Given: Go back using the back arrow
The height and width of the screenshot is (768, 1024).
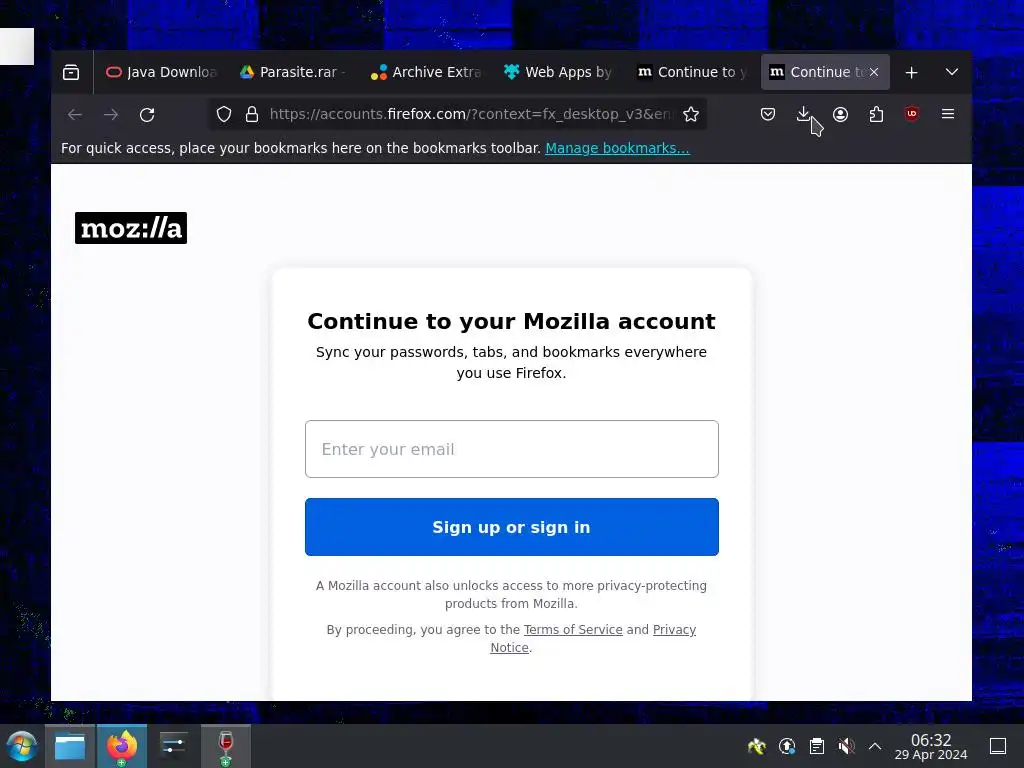Looking at the screenshot, I should click(x=74, y=114).
